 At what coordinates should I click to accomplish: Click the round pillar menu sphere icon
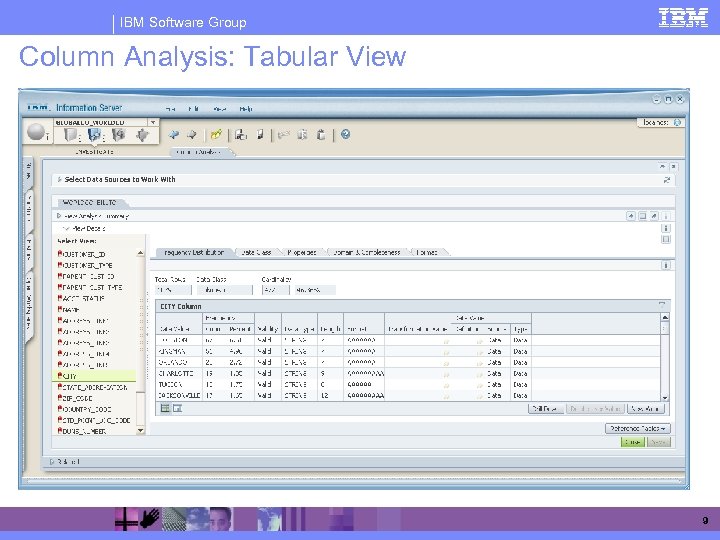pos(36,132)
